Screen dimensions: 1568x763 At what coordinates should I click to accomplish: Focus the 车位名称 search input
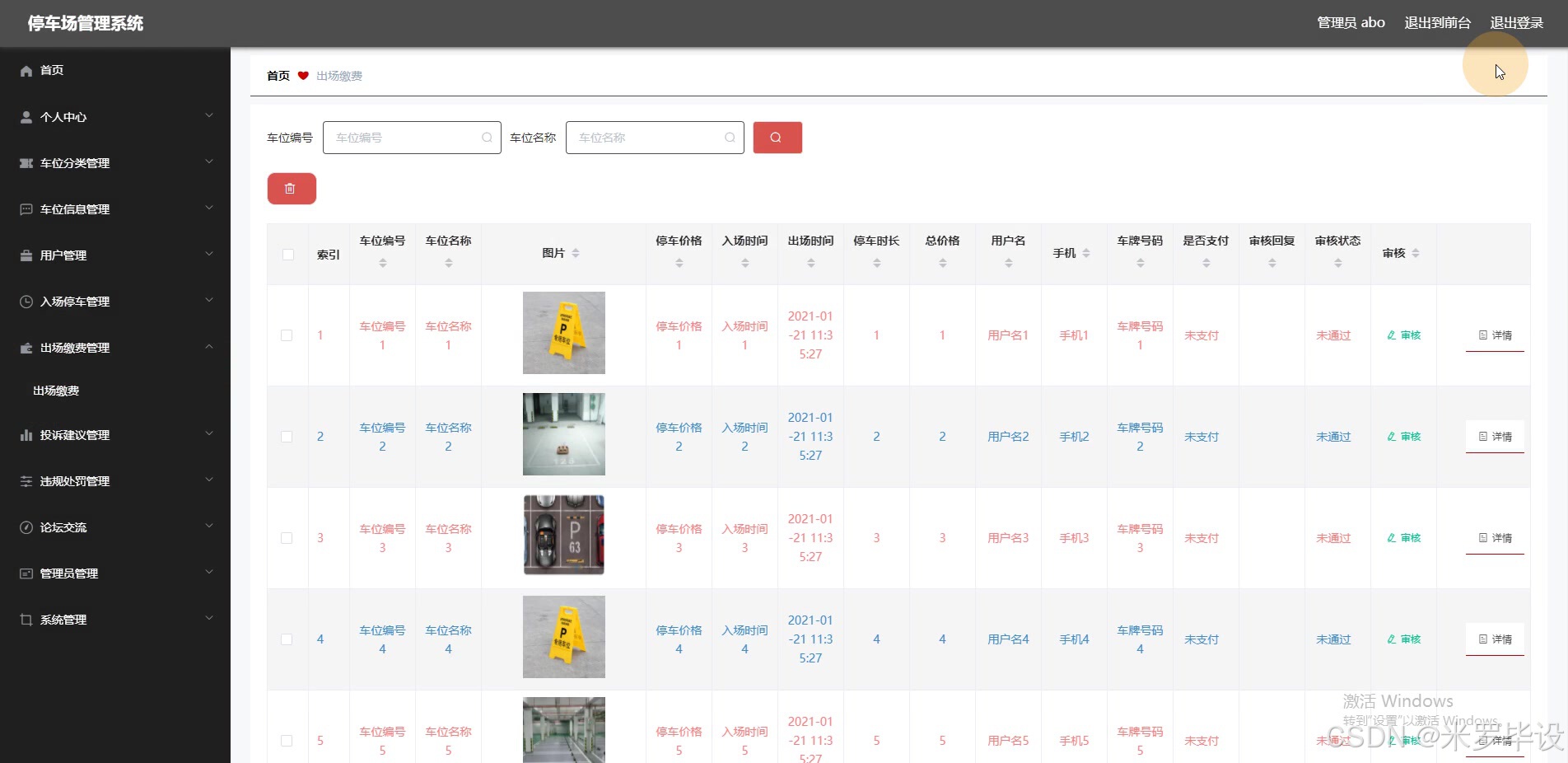pyautogui.click(x=655, y=138)
